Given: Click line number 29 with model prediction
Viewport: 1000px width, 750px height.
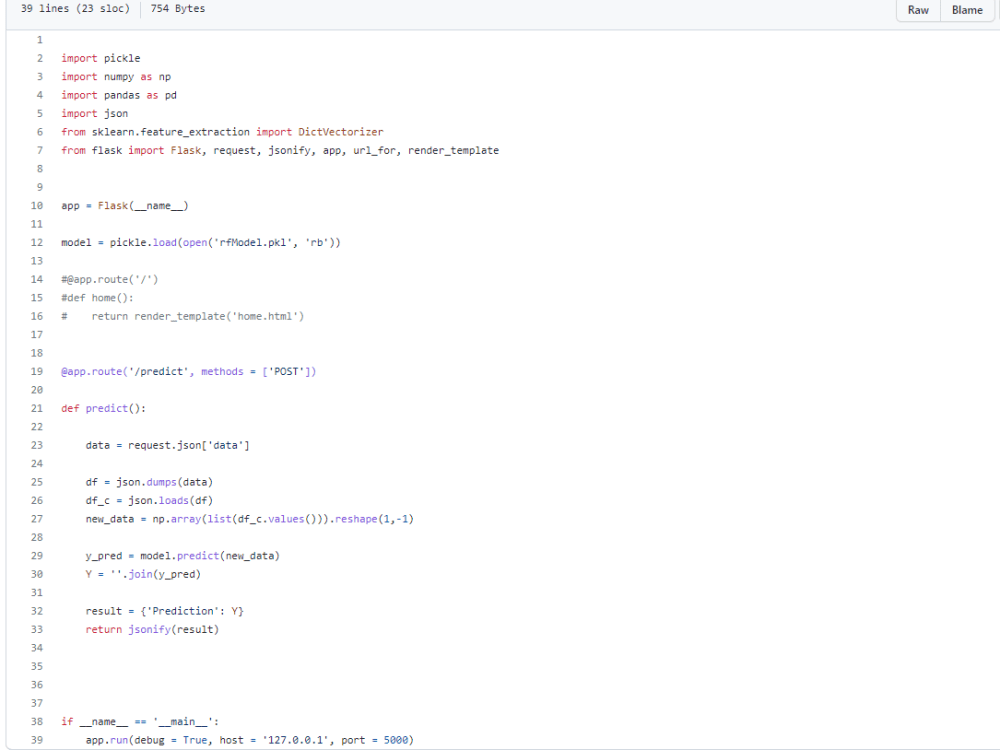Looking at the screenshot, I should click(x=36, y=555).
